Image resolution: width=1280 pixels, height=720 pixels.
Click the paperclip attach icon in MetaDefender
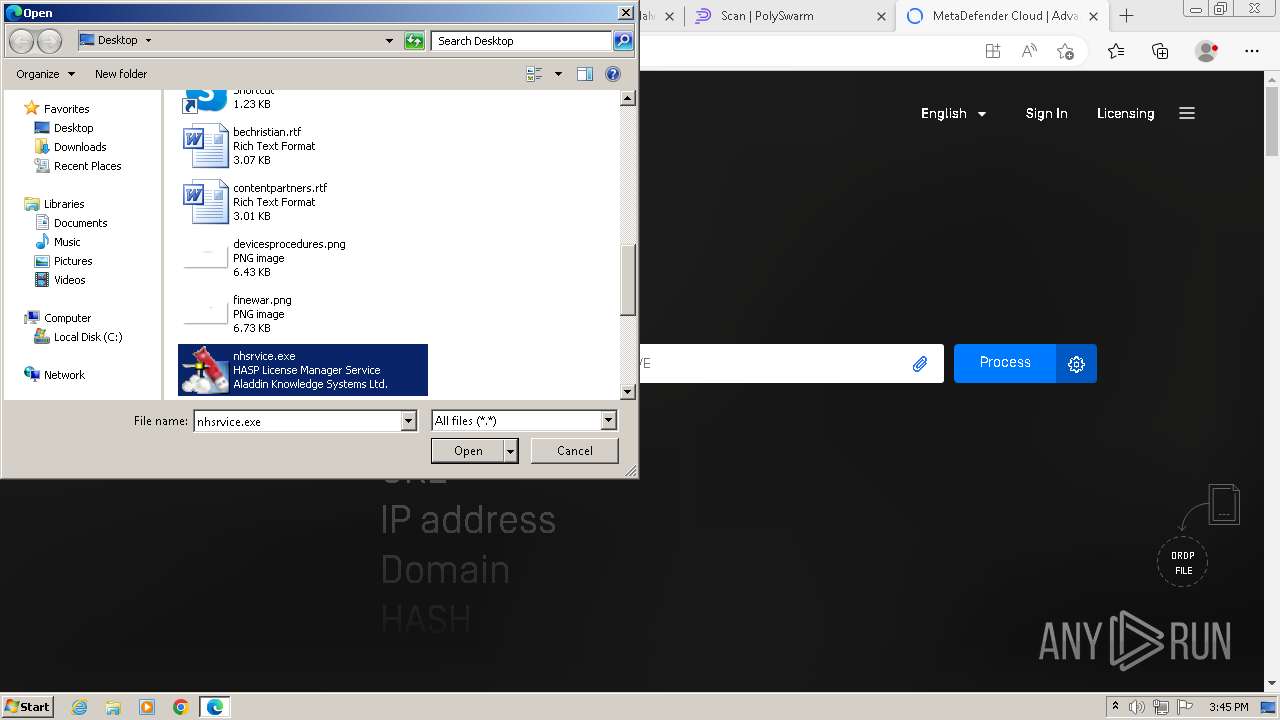[920, 364]
